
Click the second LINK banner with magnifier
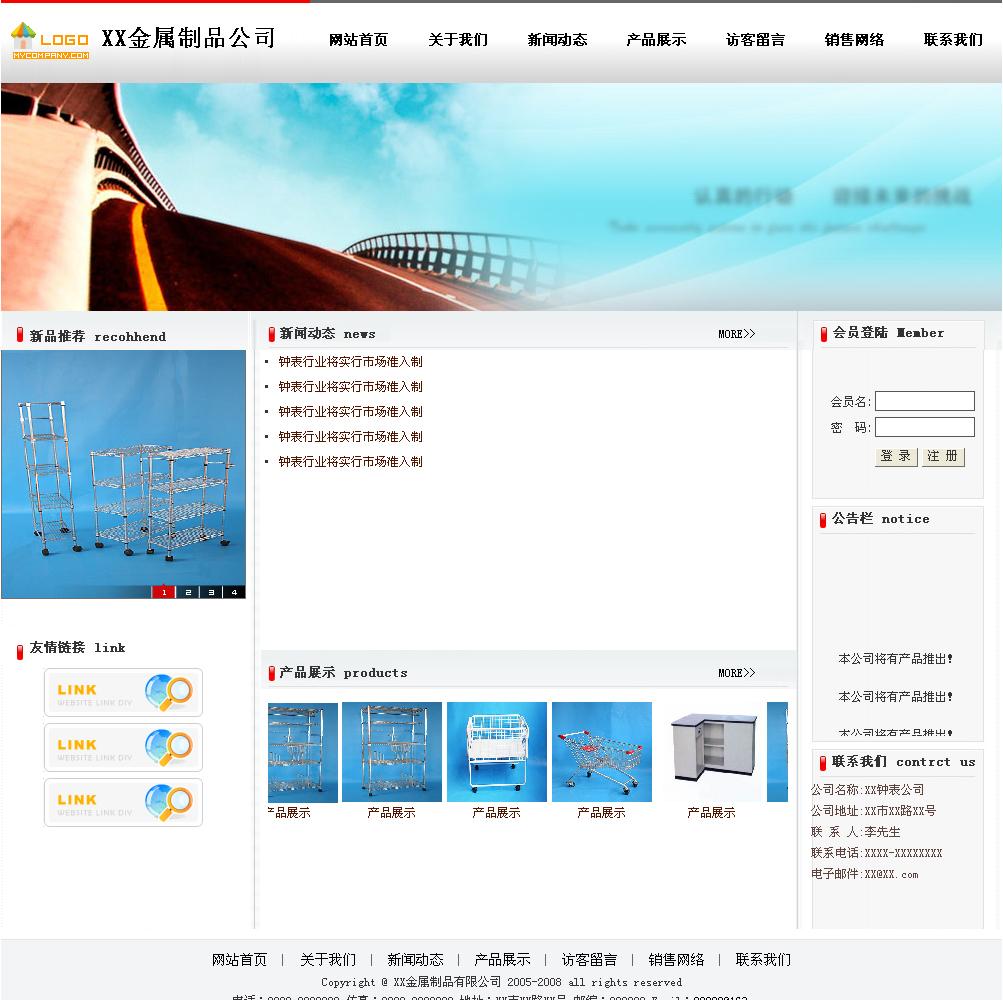click(123, 747)
